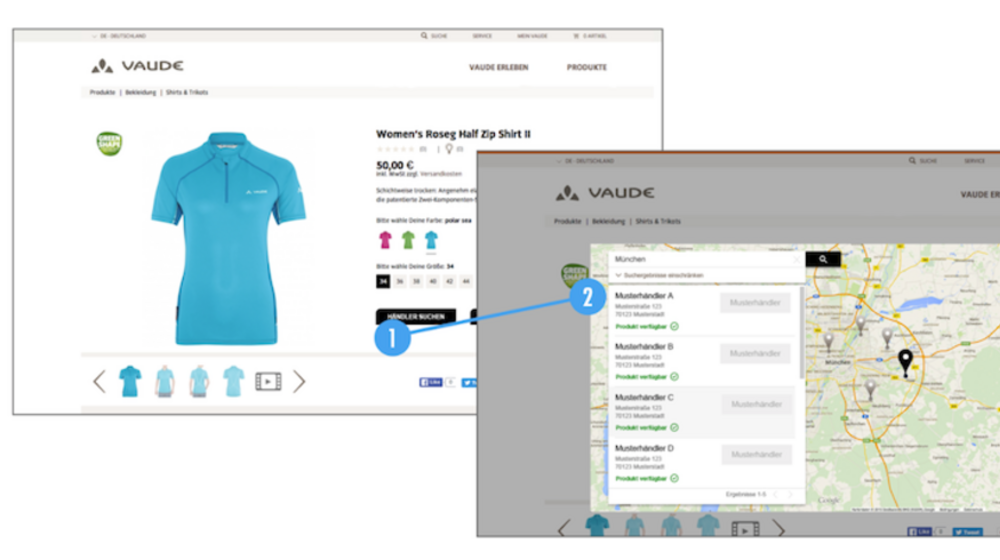1000x560 pixels.
Task: Click Musterhändler logo button for dealer D
Action: [x=756, y=455]
